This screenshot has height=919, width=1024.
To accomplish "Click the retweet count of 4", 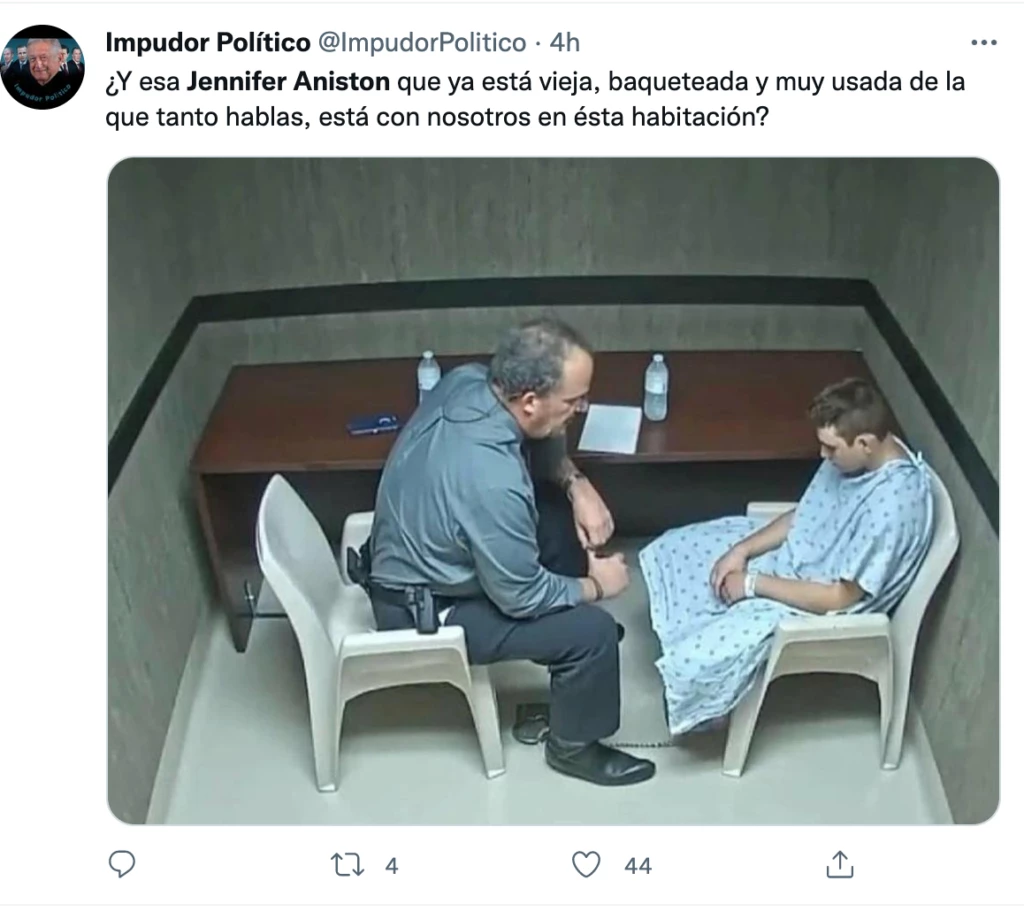I will click(392, 866).
